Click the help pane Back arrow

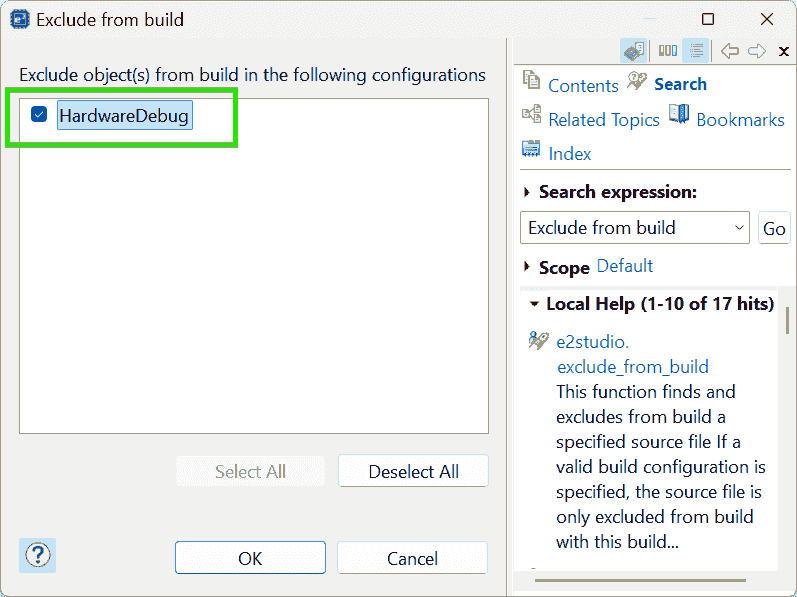coord(730,51)
